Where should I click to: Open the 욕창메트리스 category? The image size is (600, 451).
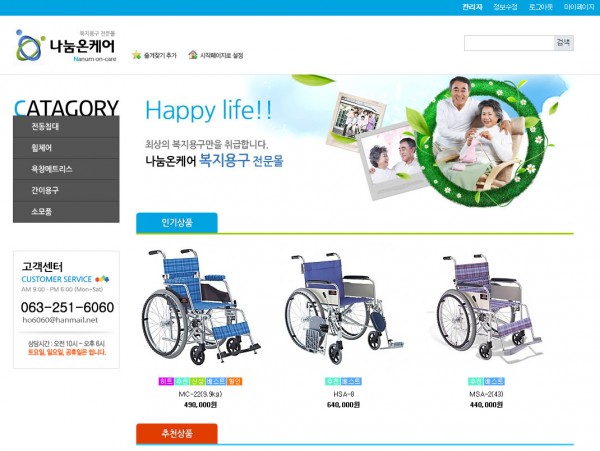(x=66, y=169)
